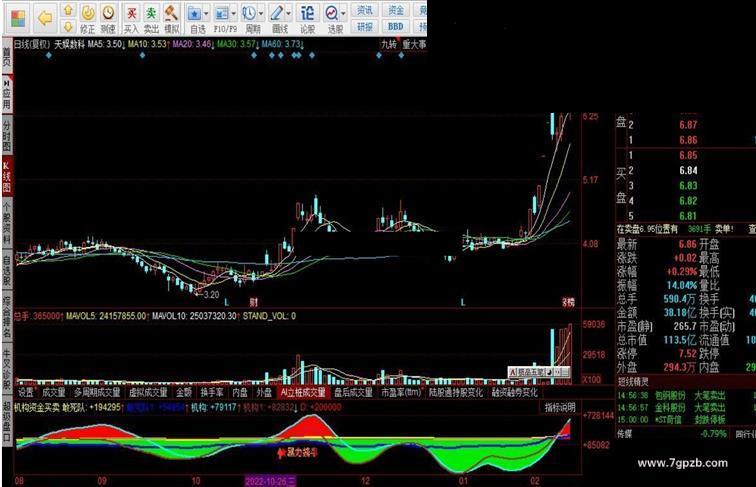Image resolution: width=756 pixels, height=487 pixels.
Task: Click the 修正 icon in toolbar
Action: pyautogui.click(x=88, y=20)
